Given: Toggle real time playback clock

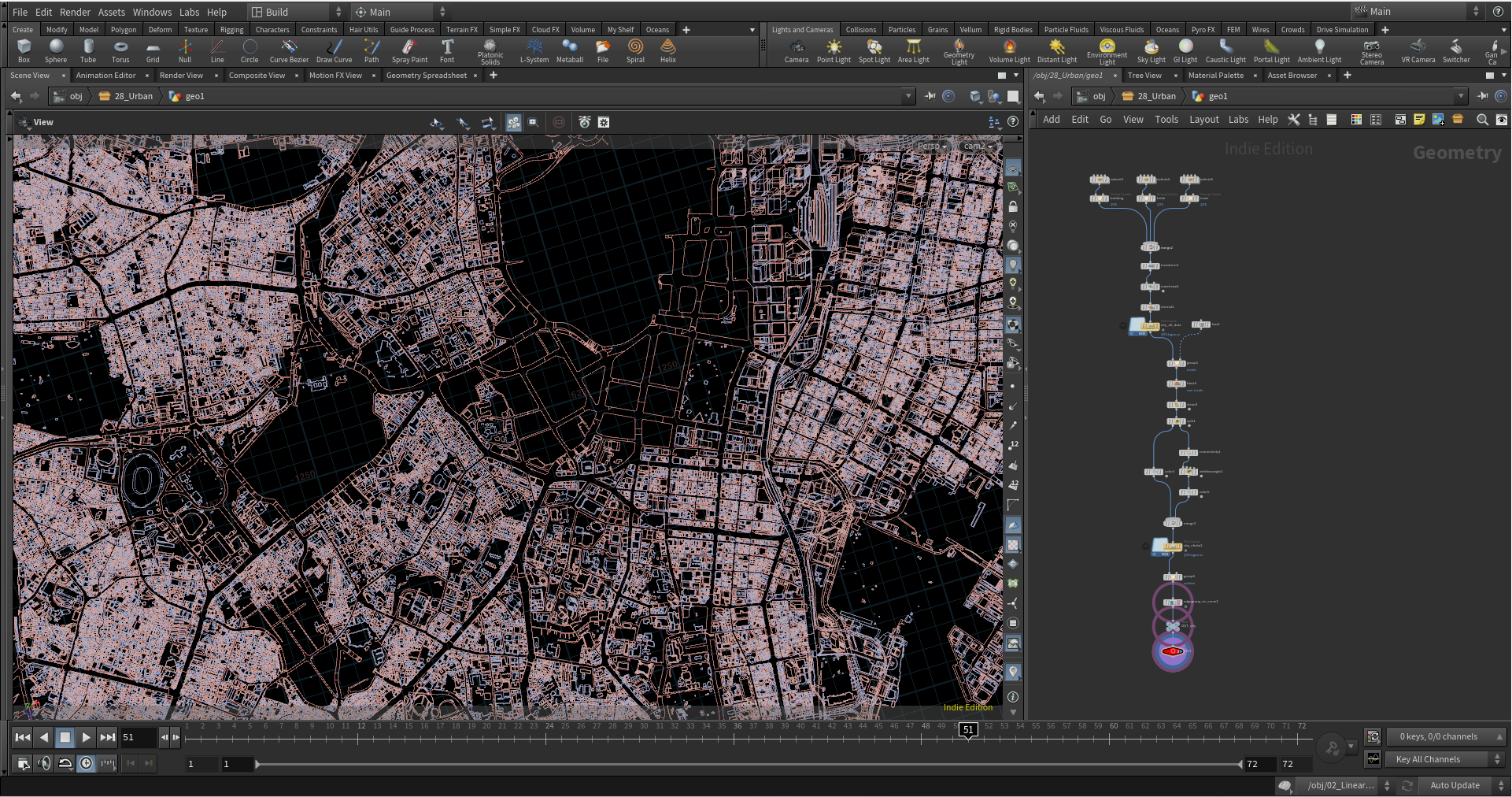Looking at the screenshot, I should (x=87, y=763).
